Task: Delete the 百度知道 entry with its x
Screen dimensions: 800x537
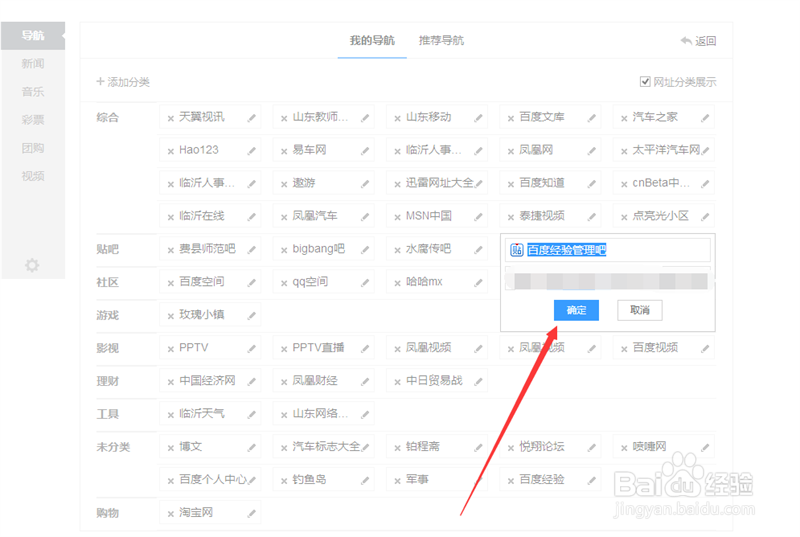Action: click(511, 184)
